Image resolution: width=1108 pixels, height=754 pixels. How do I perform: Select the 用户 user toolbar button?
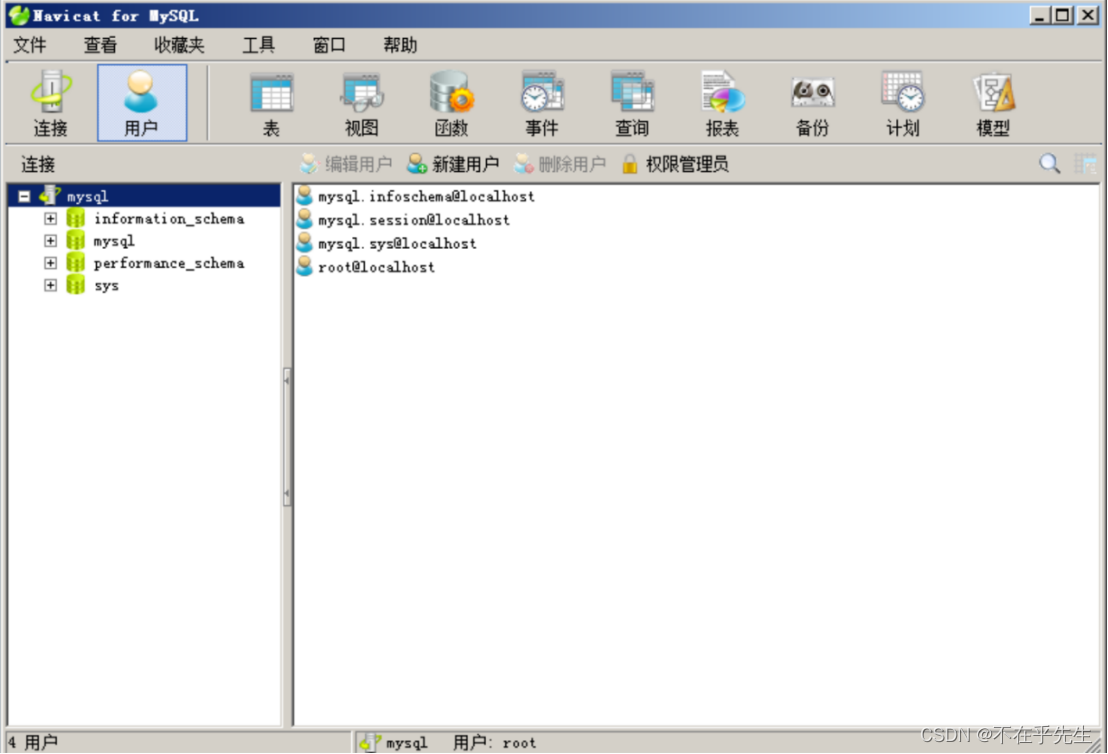(x=141, y=103)
